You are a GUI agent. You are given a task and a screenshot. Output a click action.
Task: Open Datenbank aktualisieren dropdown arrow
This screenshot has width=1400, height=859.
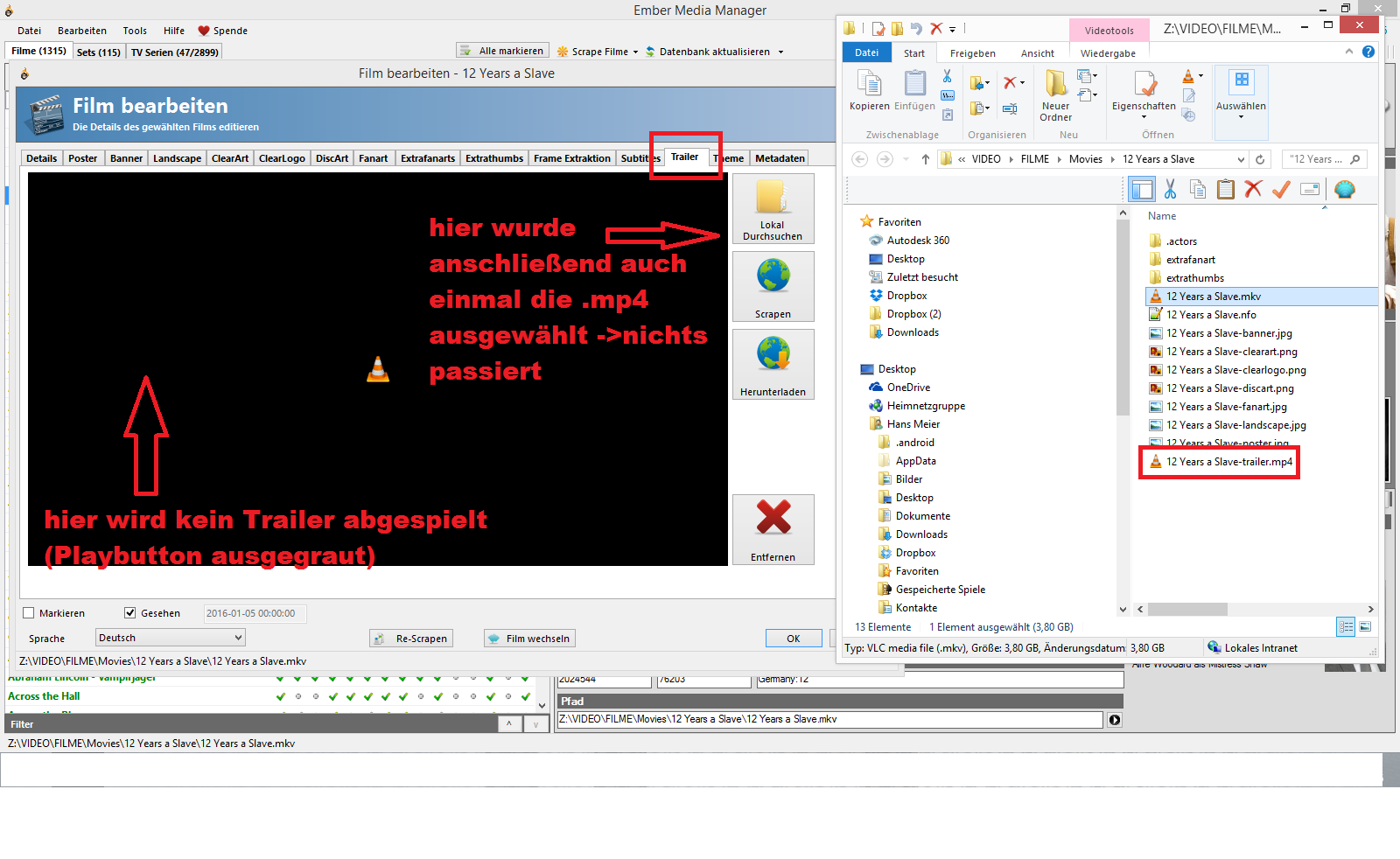click(780, 52)
